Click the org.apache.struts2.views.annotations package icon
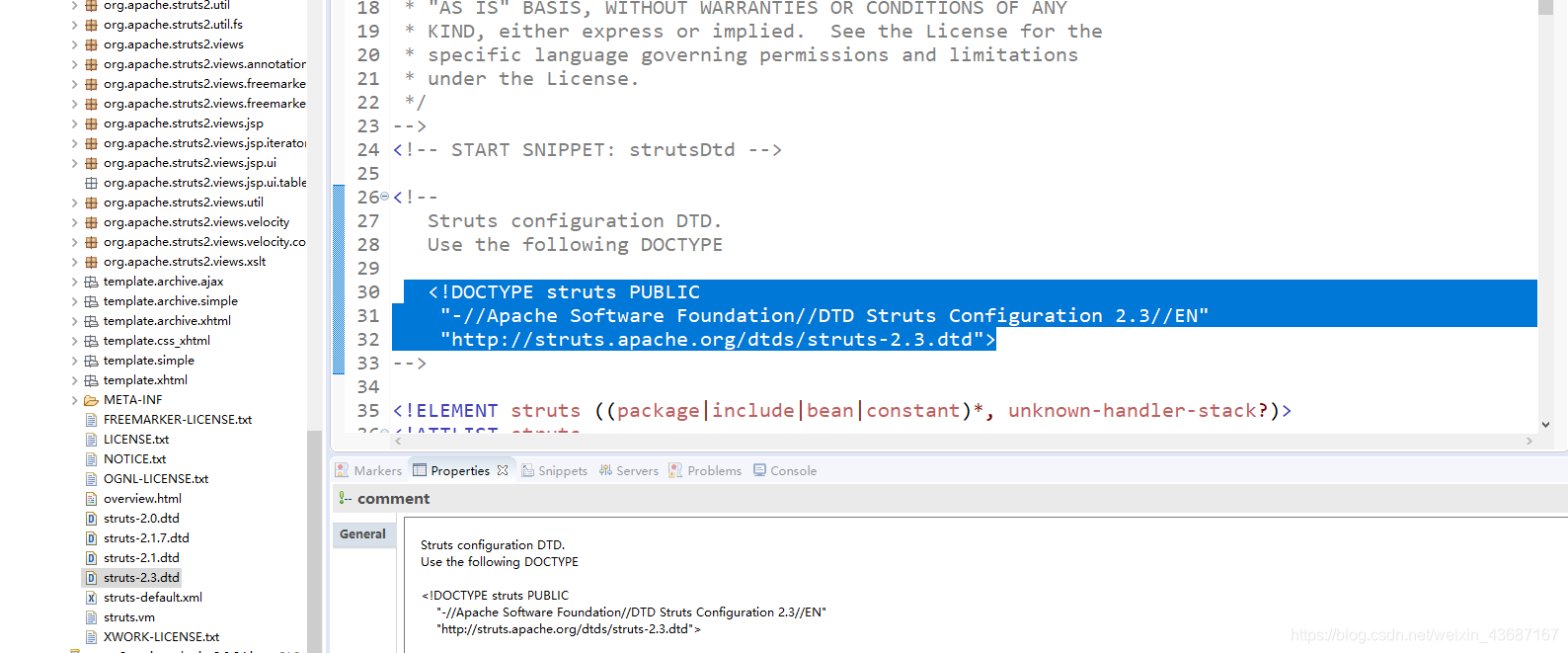 click(x=91, y=64)
